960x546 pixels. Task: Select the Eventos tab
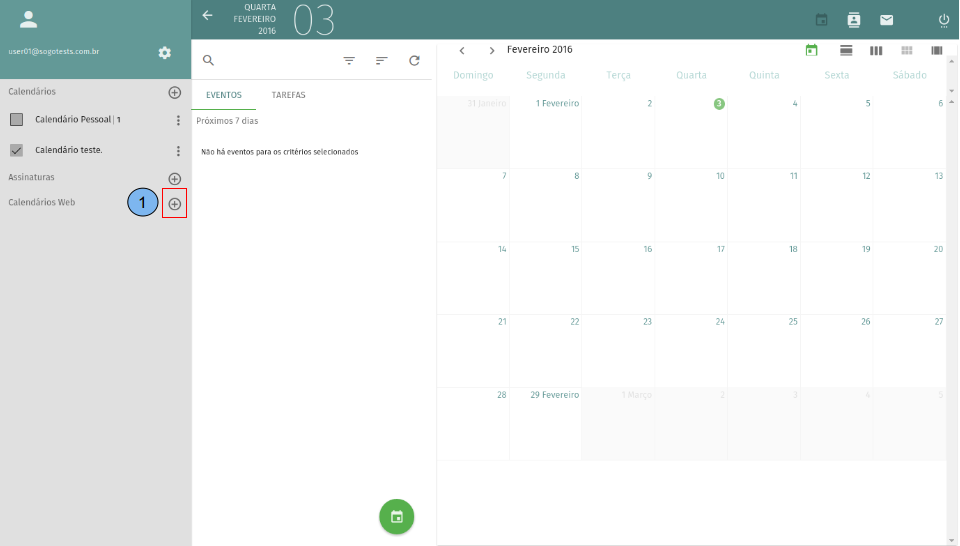[x=223, y=95]
